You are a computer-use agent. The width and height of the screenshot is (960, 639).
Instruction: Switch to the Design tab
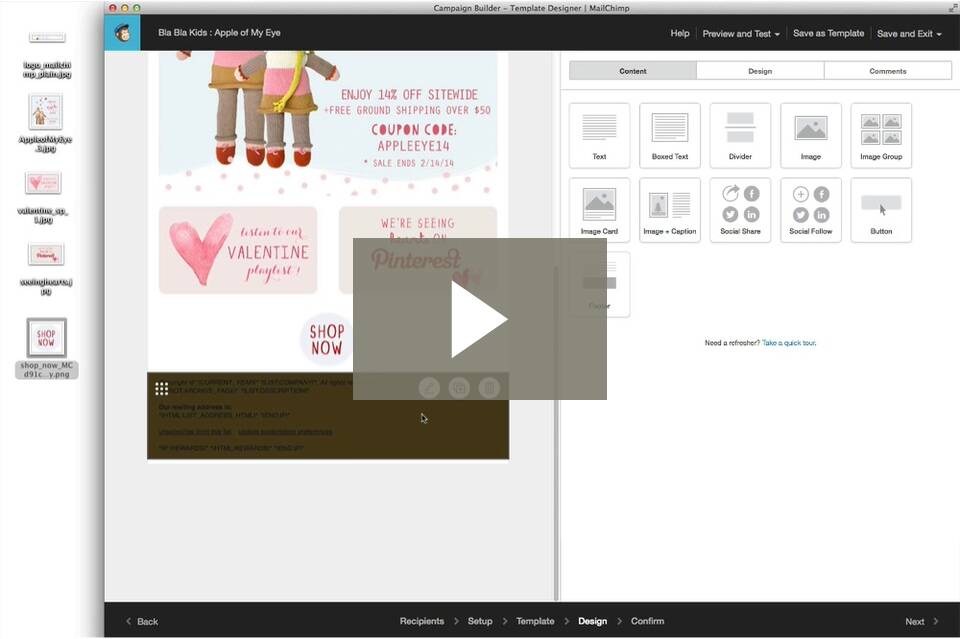760,71
